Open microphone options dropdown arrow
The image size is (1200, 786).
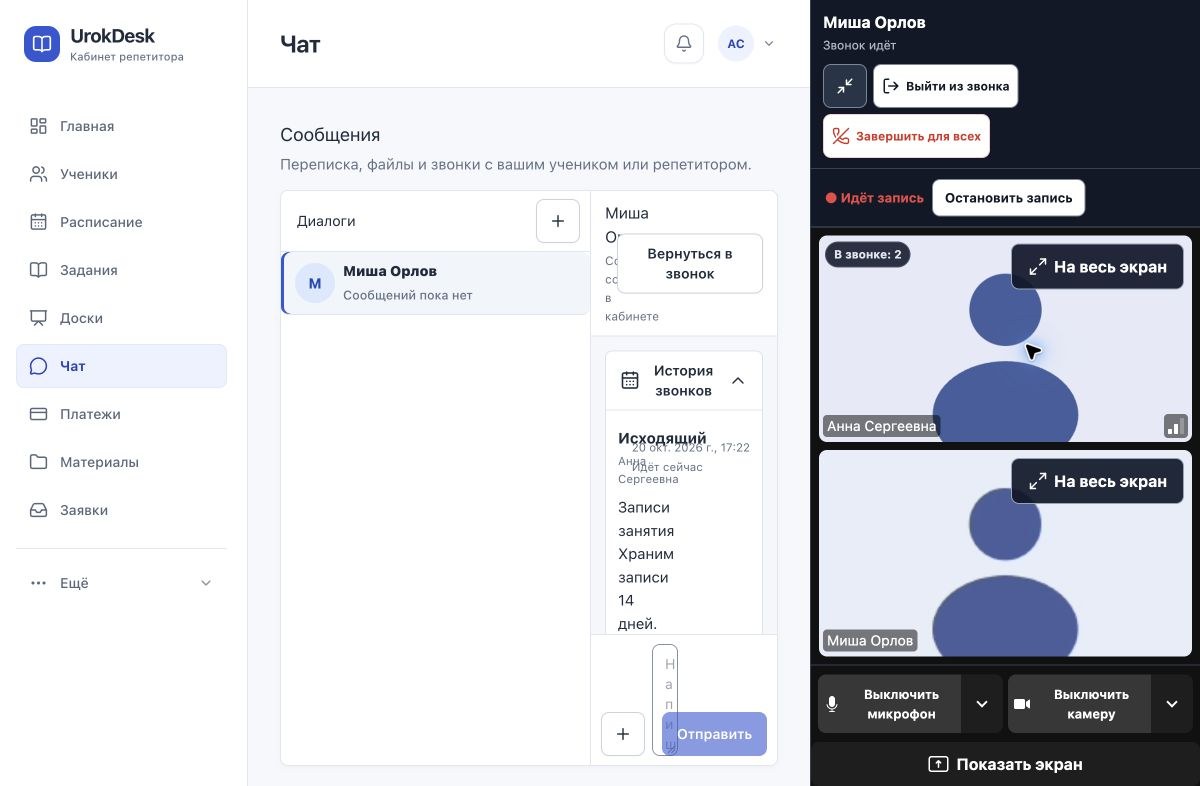[x=982, y=704]
